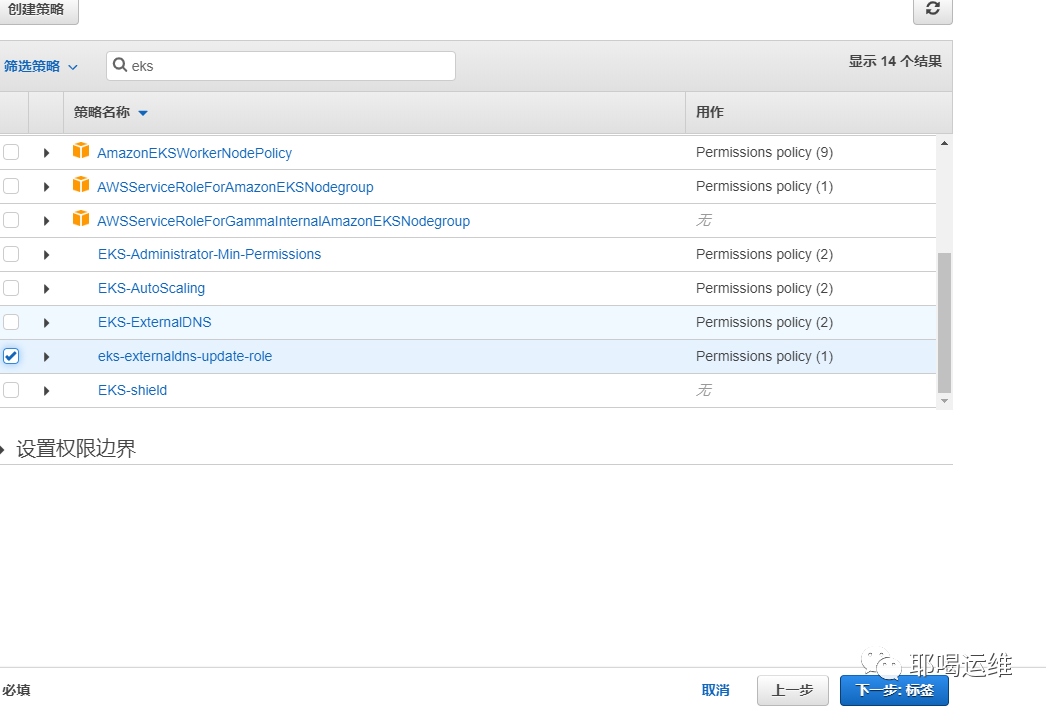
Task: Click the 用作 column header
Action: (710, 113)
